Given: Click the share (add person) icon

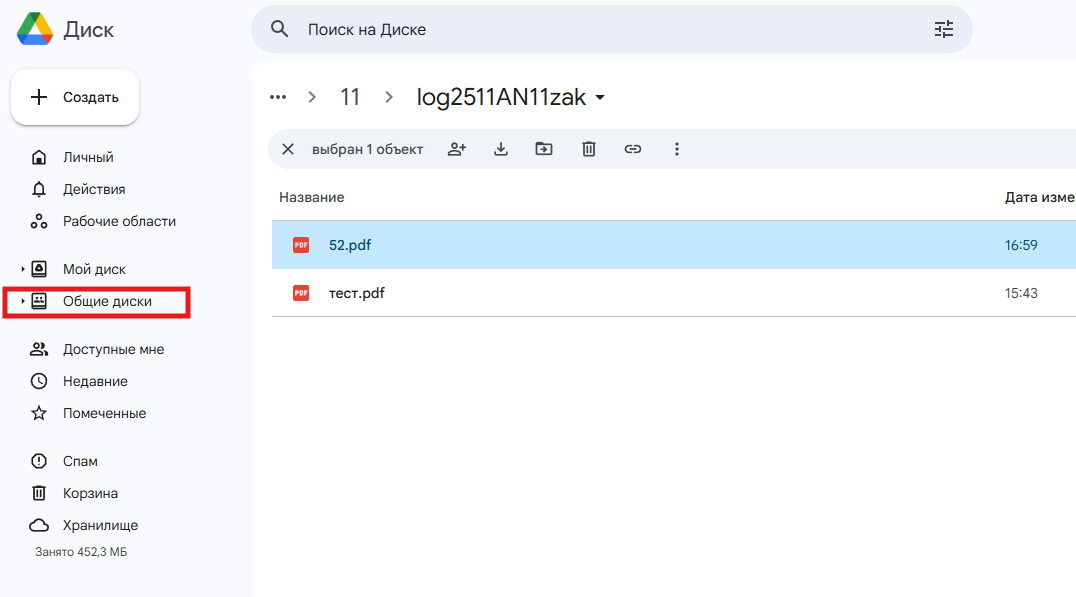Looking at the screenshot, I should click(457, 149).
